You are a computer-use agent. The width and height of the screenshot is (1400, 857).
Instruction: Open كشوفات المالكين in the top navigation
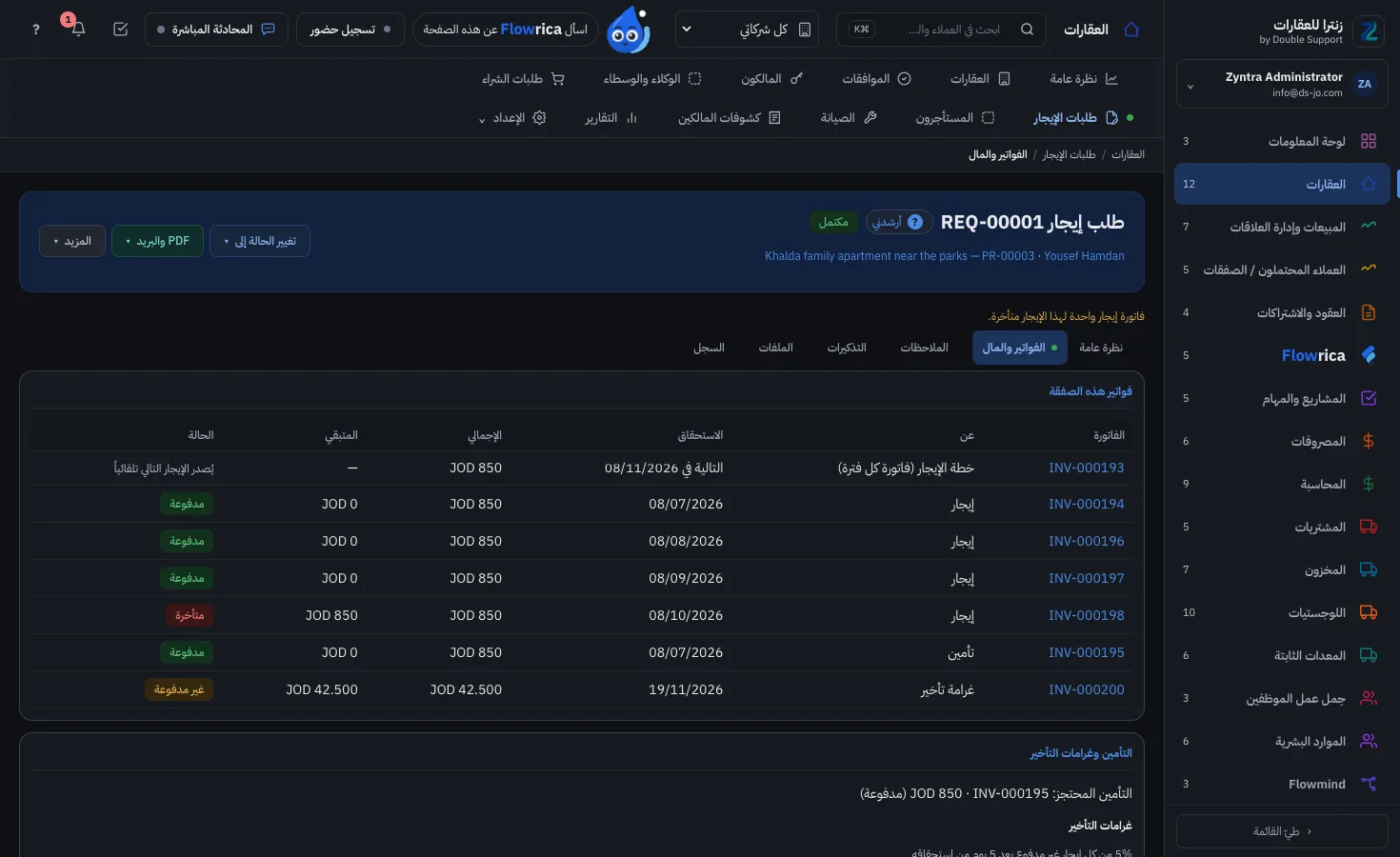pos(730,118)
